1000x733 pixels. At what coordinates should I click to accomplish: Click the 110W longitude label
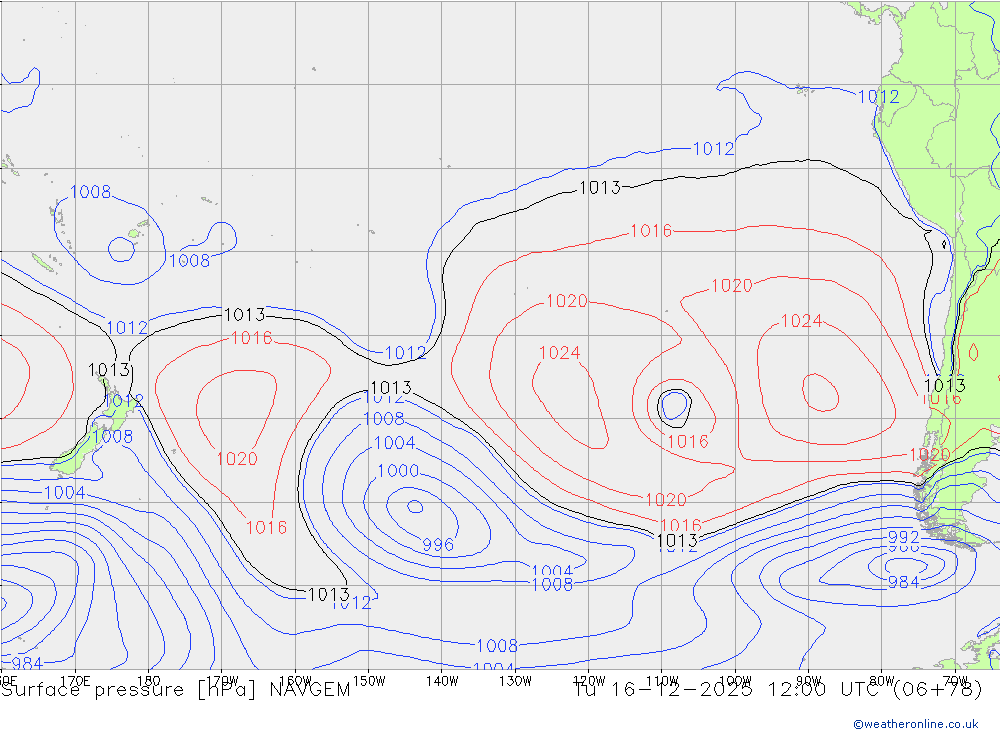(x=662, y=681)
